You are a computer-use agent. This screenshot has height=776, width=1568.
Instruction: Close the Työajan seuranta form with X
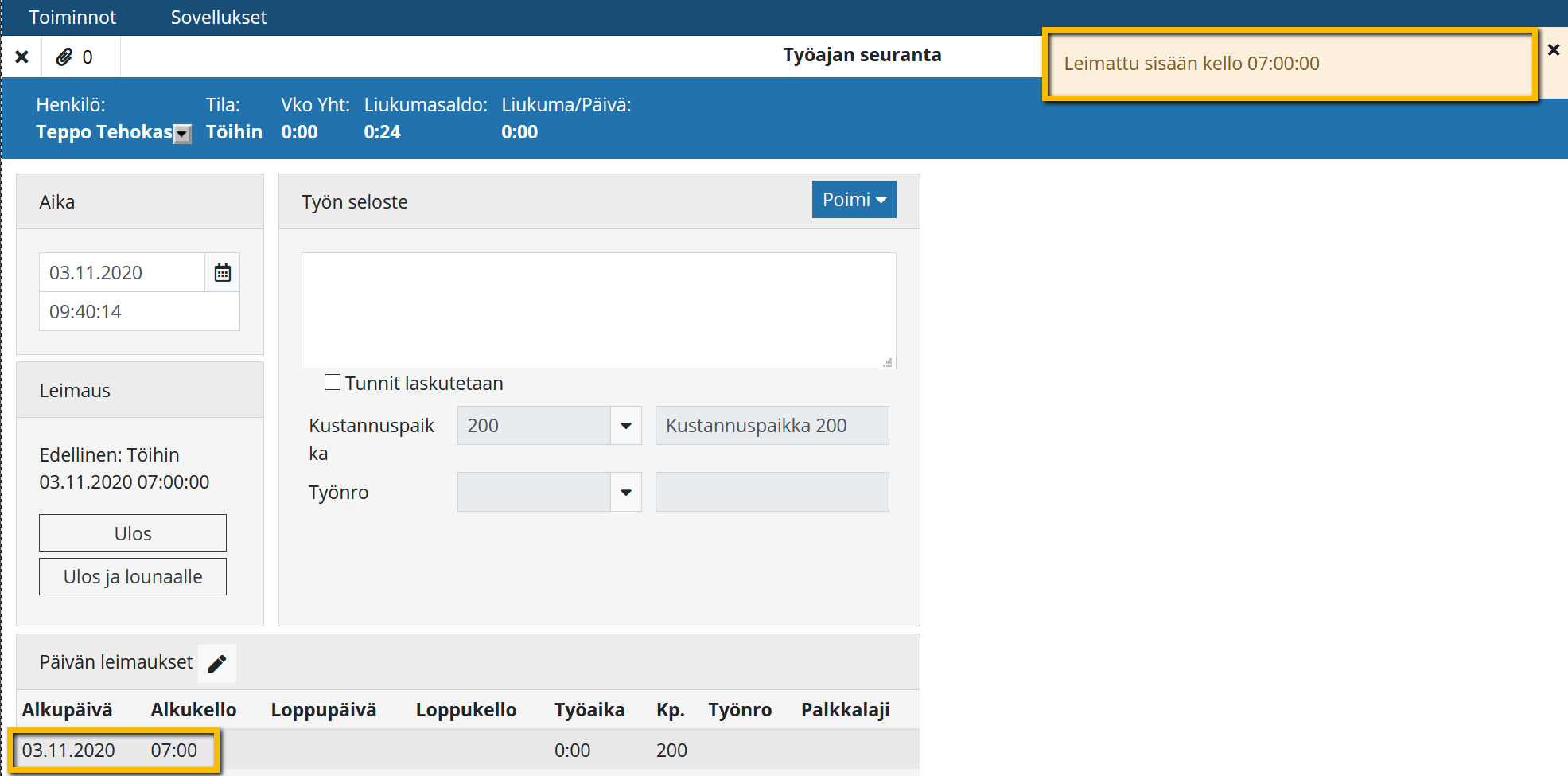22,57
